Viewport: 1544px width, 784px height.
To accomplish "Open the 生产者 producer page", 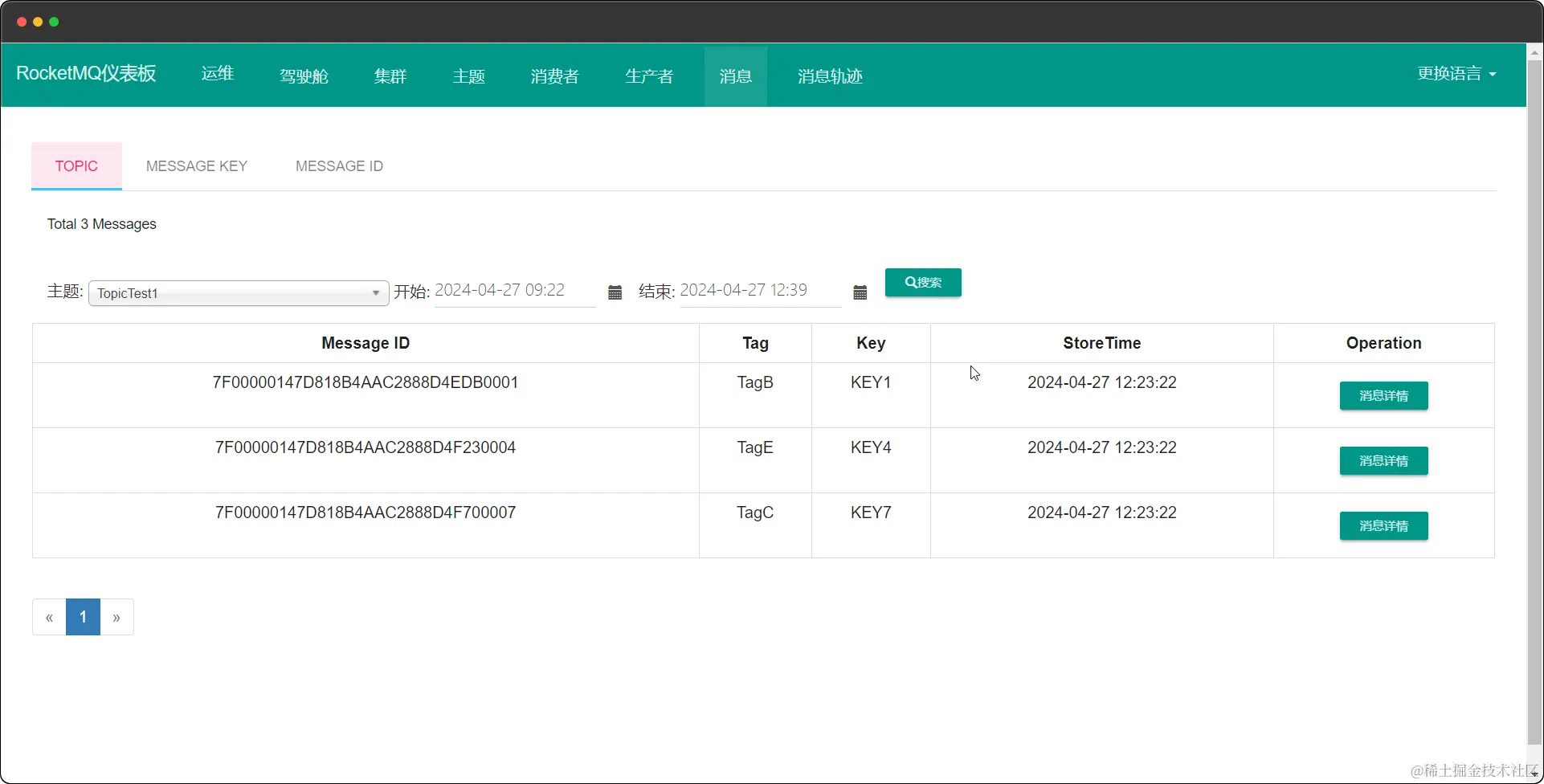I will coord(649,76).
